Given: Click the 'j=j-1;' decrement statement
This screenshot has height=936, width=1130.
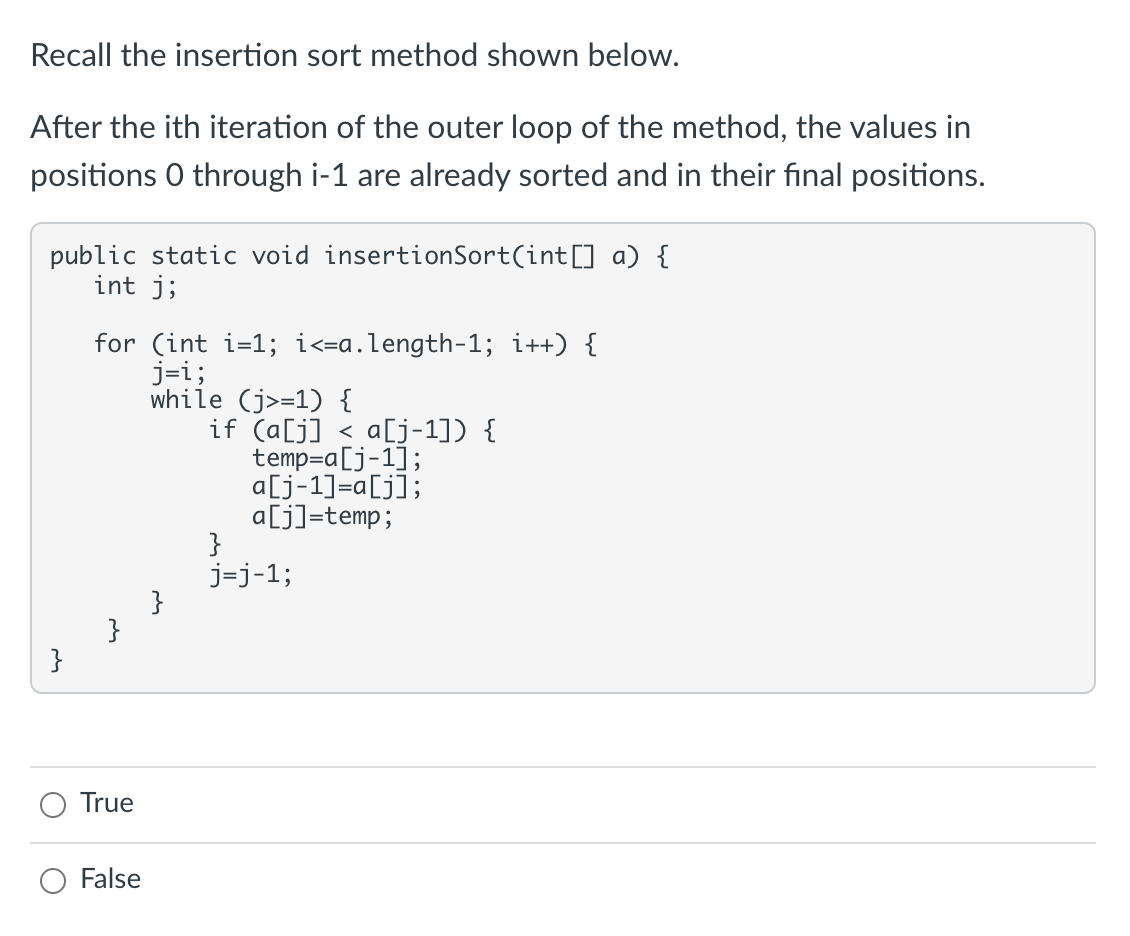Looking at the screenshot, I should point(251,574).
